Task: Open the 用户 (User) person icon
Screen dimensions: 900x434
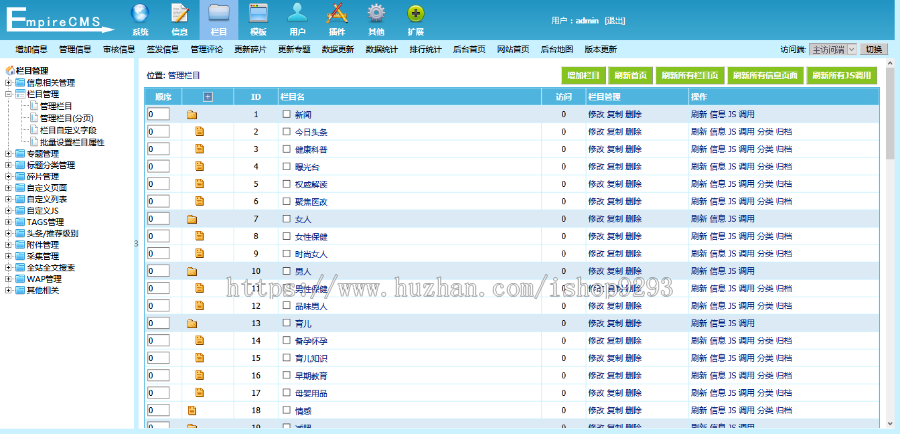Action: point(297,14)
